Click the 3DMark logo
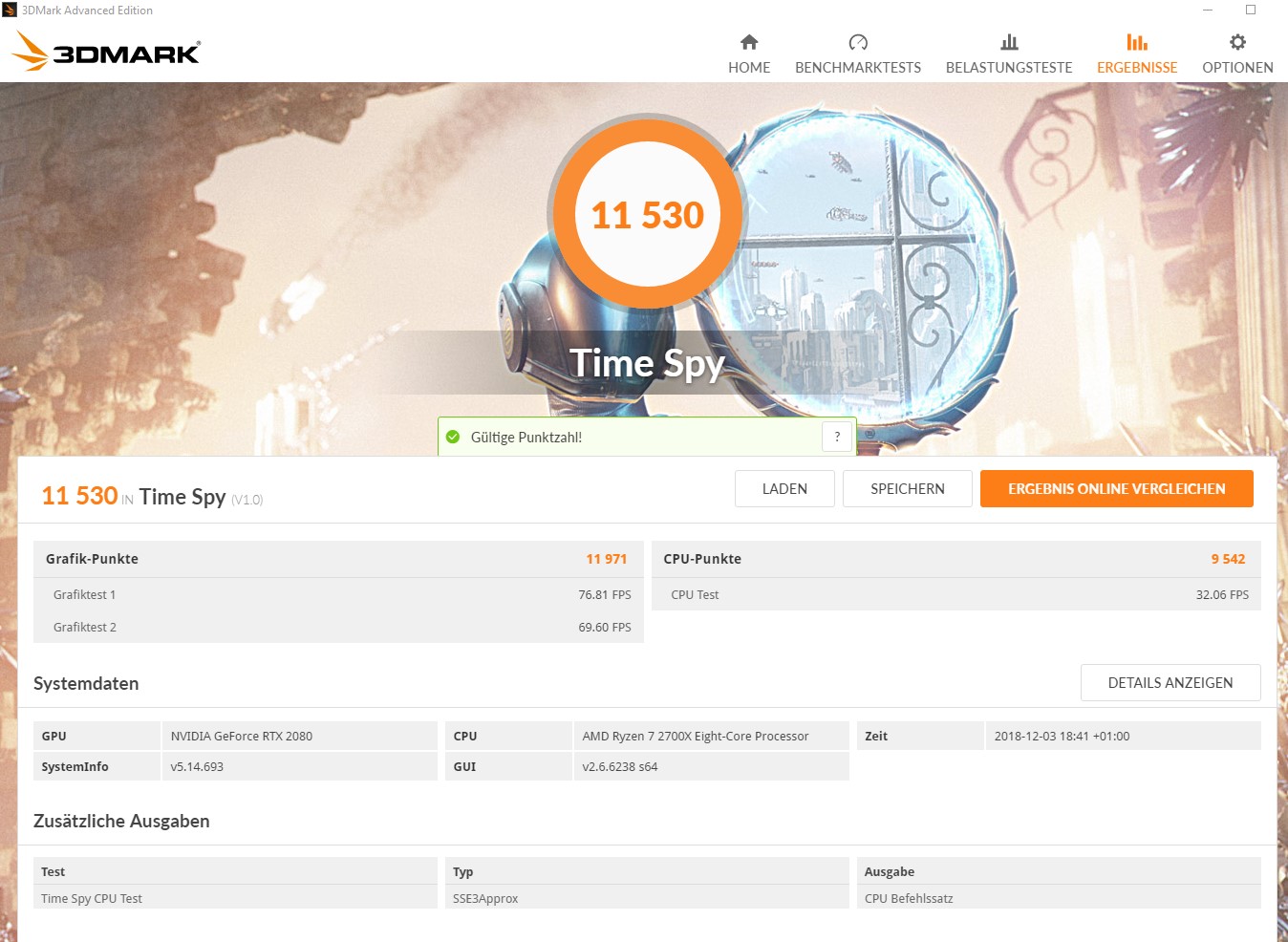The width and height of the screenshot is (1288, 942). [x=105, y=53]
